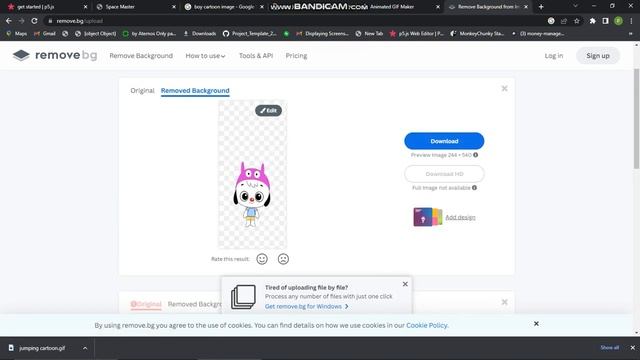The height and width of the screenshot is (360, 640).
Task: Open the by Atemos Only bookmark
Action: click(x=149, y=33)
